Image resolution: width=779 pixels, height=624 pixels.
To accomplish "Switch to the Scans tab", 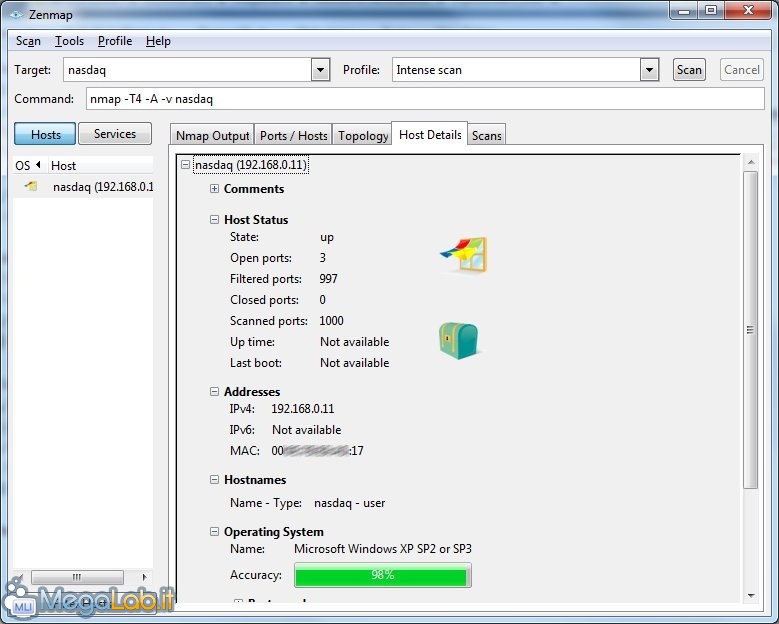I will pos(486,135).
